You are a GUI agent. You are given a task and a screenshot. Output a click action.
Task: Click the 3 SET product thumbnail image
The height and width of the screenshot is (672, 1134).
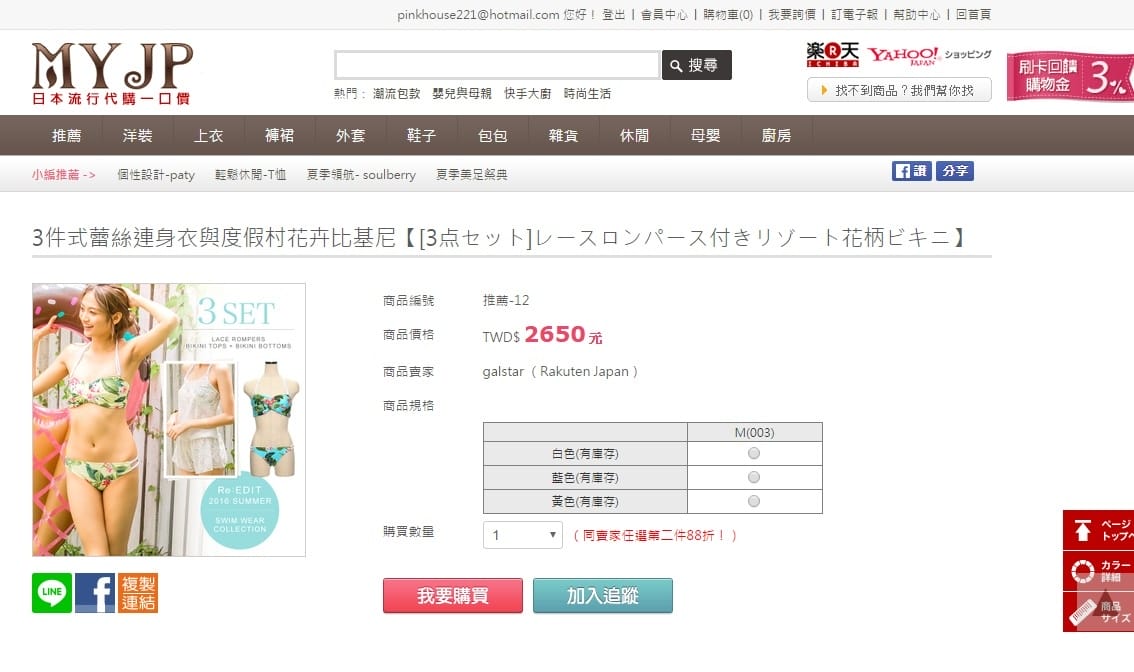(x=169, y=420)
